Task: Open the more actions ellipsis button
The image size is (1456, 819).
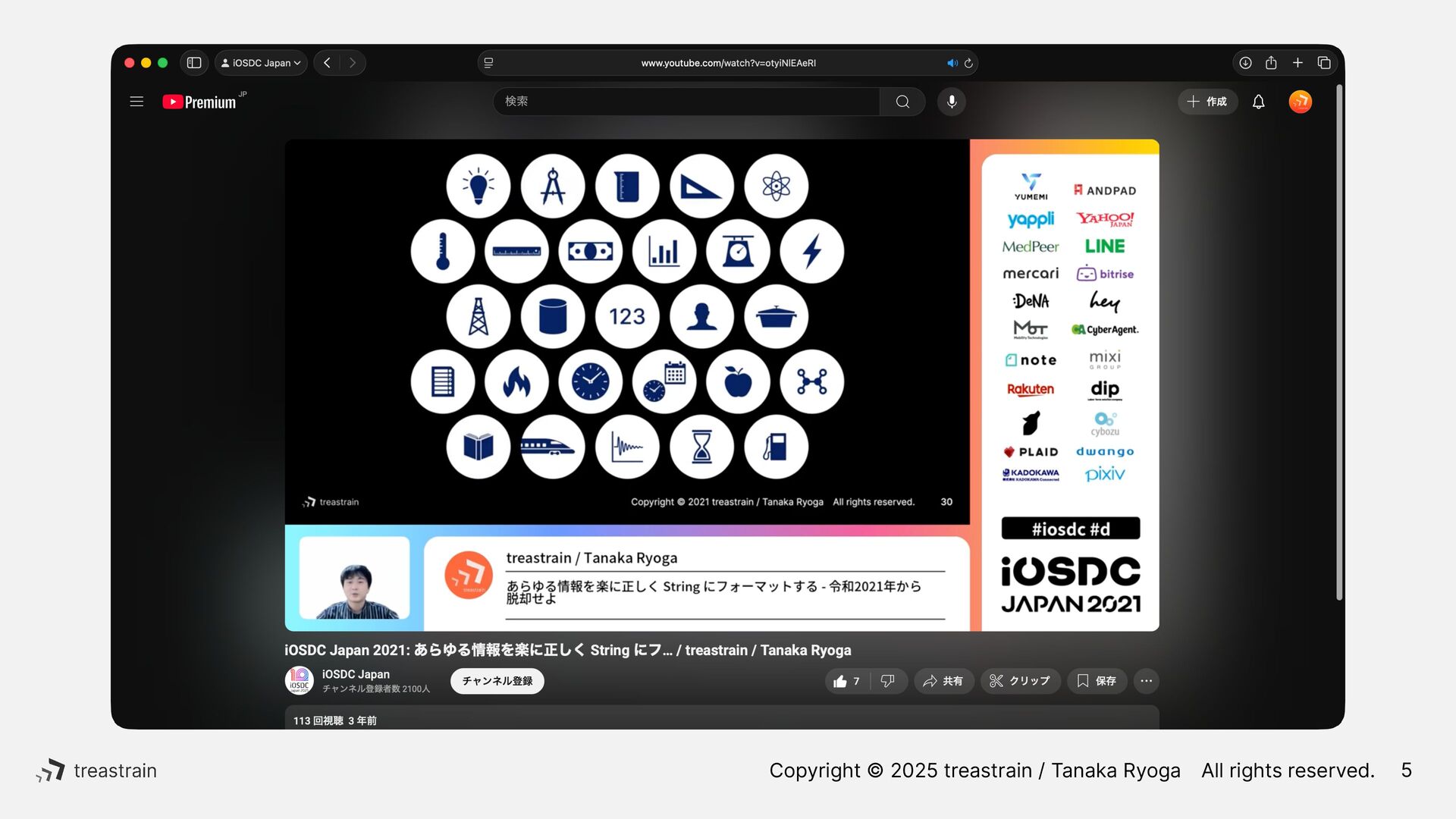Action: [1147, 681]
